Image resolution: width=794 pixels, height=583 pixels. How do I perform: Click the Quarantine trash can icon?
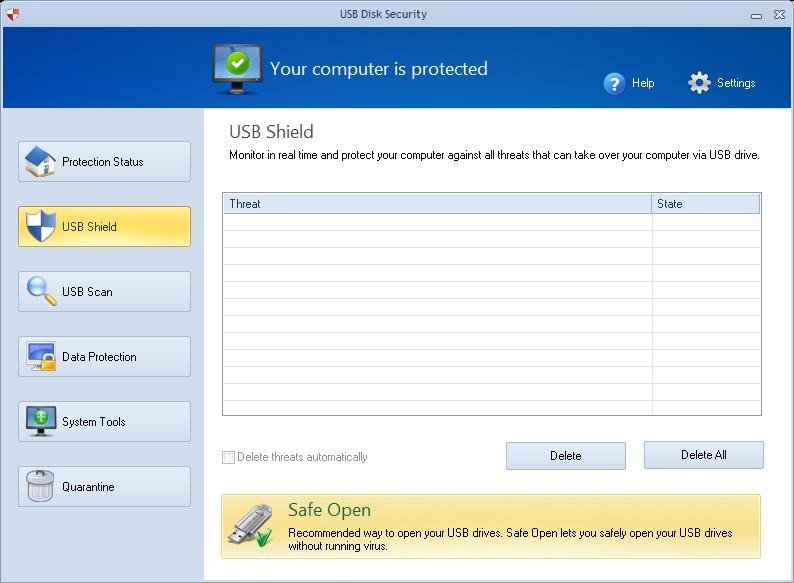coord(40,487)
